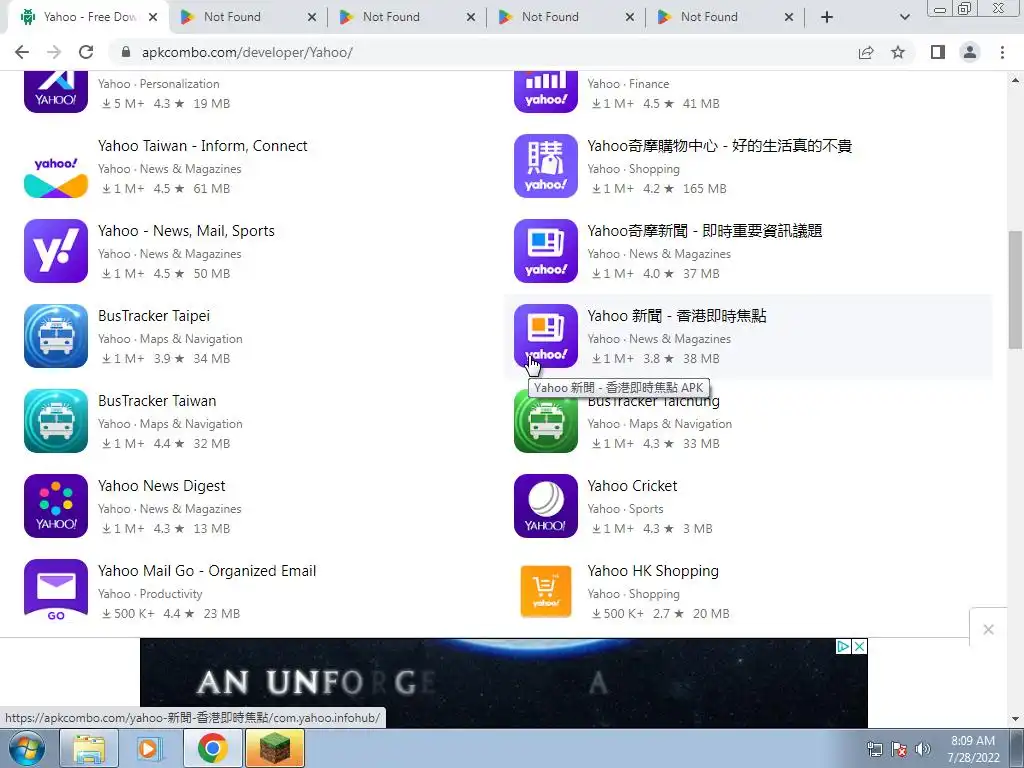Open Yahoo Taiwan - Inform, Connect link
Viewport: 1024px width, 768px height.
point(202,146)
